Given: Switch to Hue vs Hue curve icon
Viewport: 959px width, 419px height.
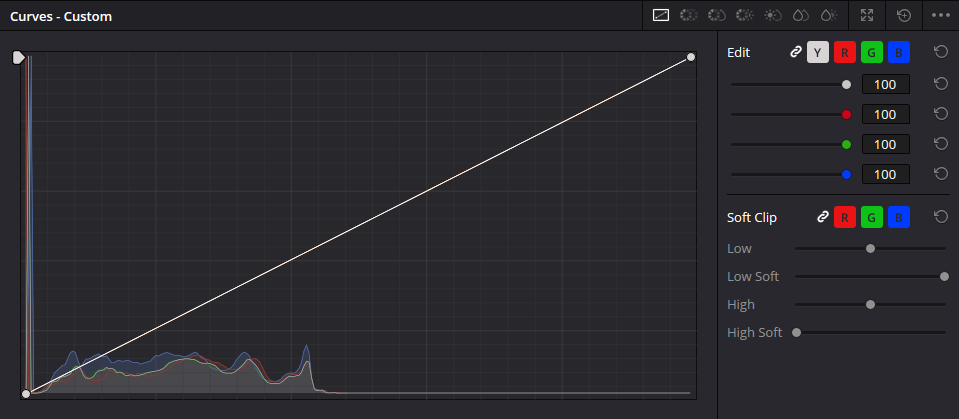Looking at the screenshot, I should coord(689,15).
